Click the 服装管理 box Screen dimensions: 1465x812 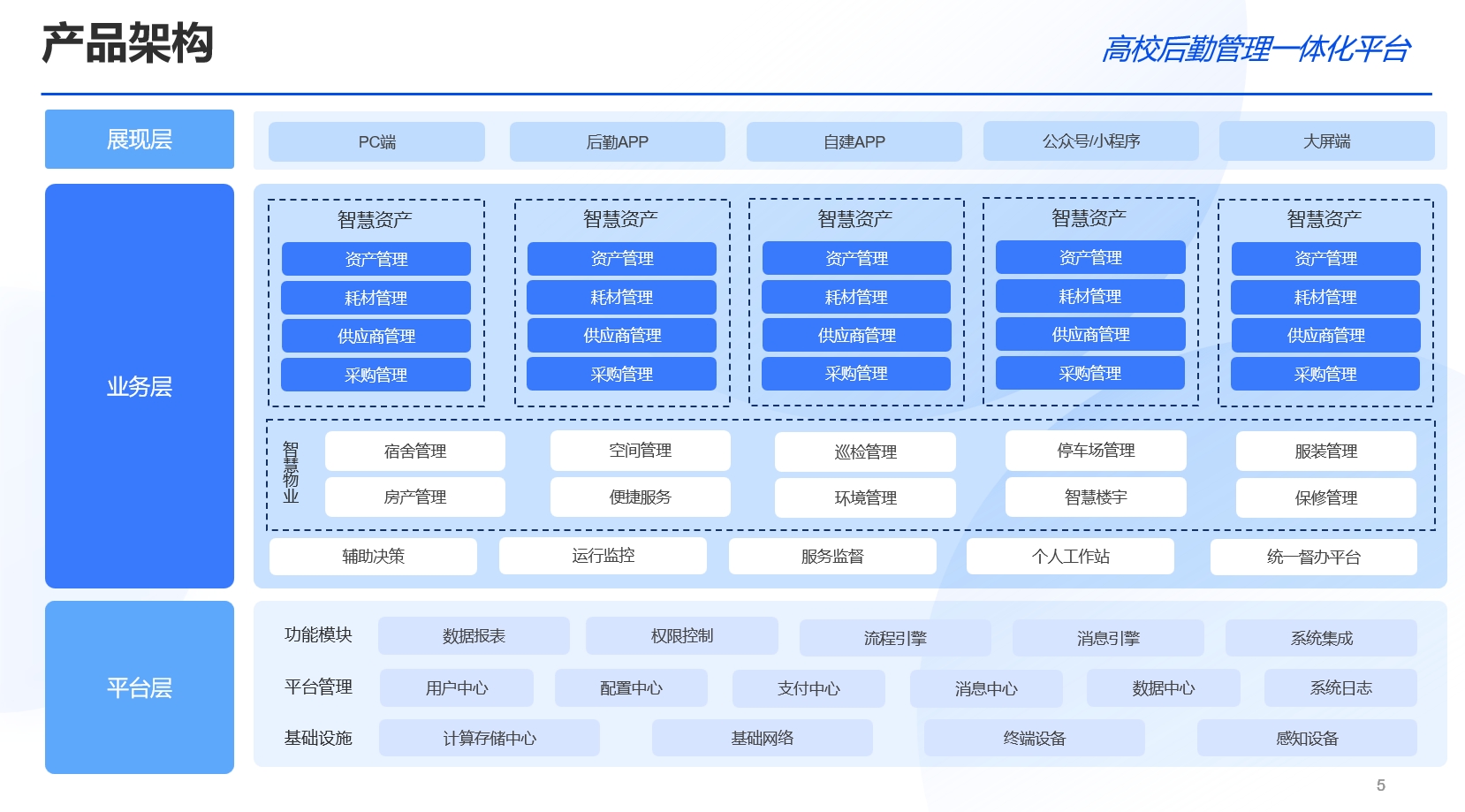[x=1326, y=451]
